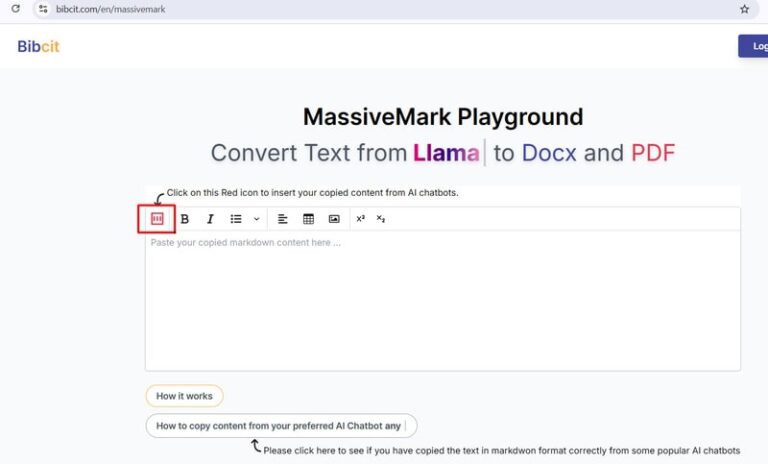Go to the Bibcit home logo
The height and width of the screenshot is (464, 768).
click(x=38, y=46)
